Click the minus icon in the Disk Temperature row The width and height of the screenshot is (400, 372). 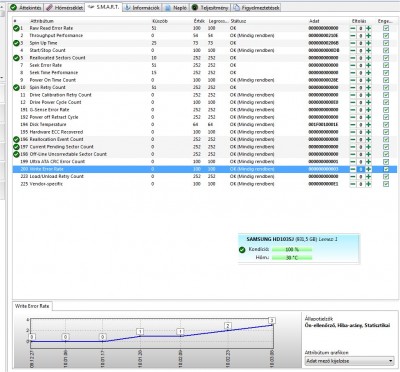tap(353, 125)
